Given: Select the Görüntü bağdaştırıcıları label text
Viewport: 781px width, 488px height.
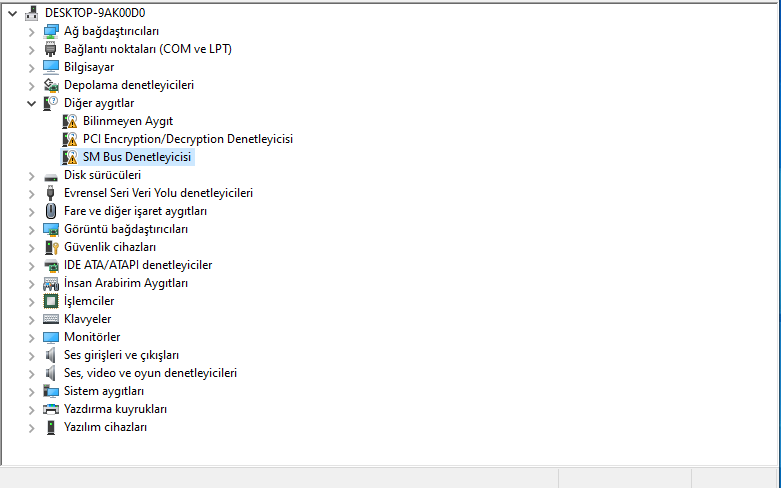Looking at the screenshot, I should [x=126, y=229].
